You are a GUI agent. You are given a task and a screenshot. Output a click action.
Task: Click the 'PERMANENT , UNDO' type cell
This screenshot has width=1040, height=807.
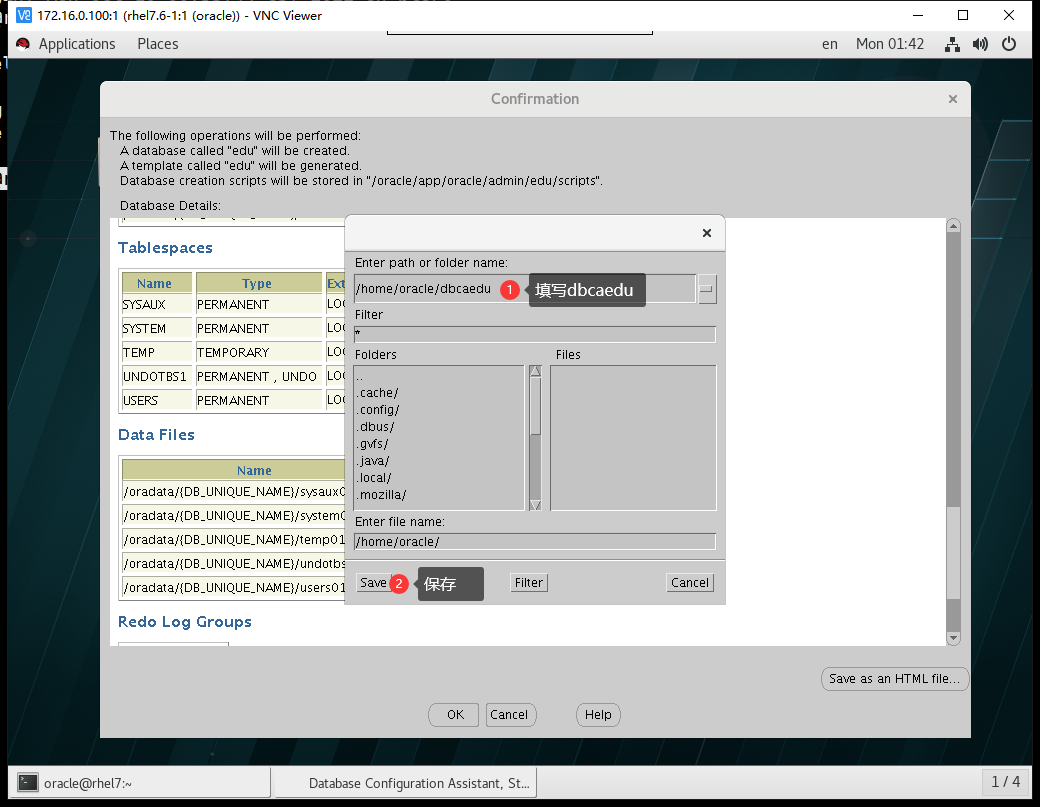tap(259, 377)
